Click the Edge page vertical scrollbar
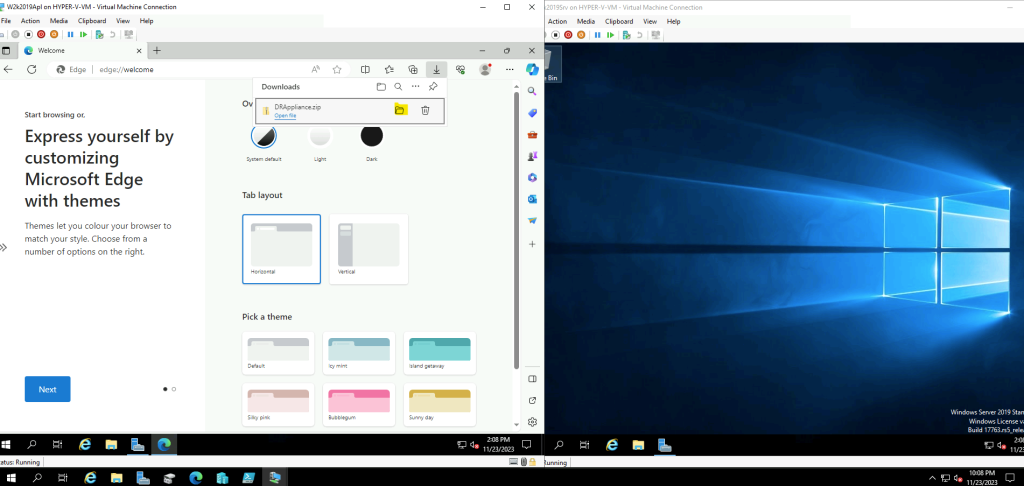Screen dimensions: 1024x486 coord(517,230)
